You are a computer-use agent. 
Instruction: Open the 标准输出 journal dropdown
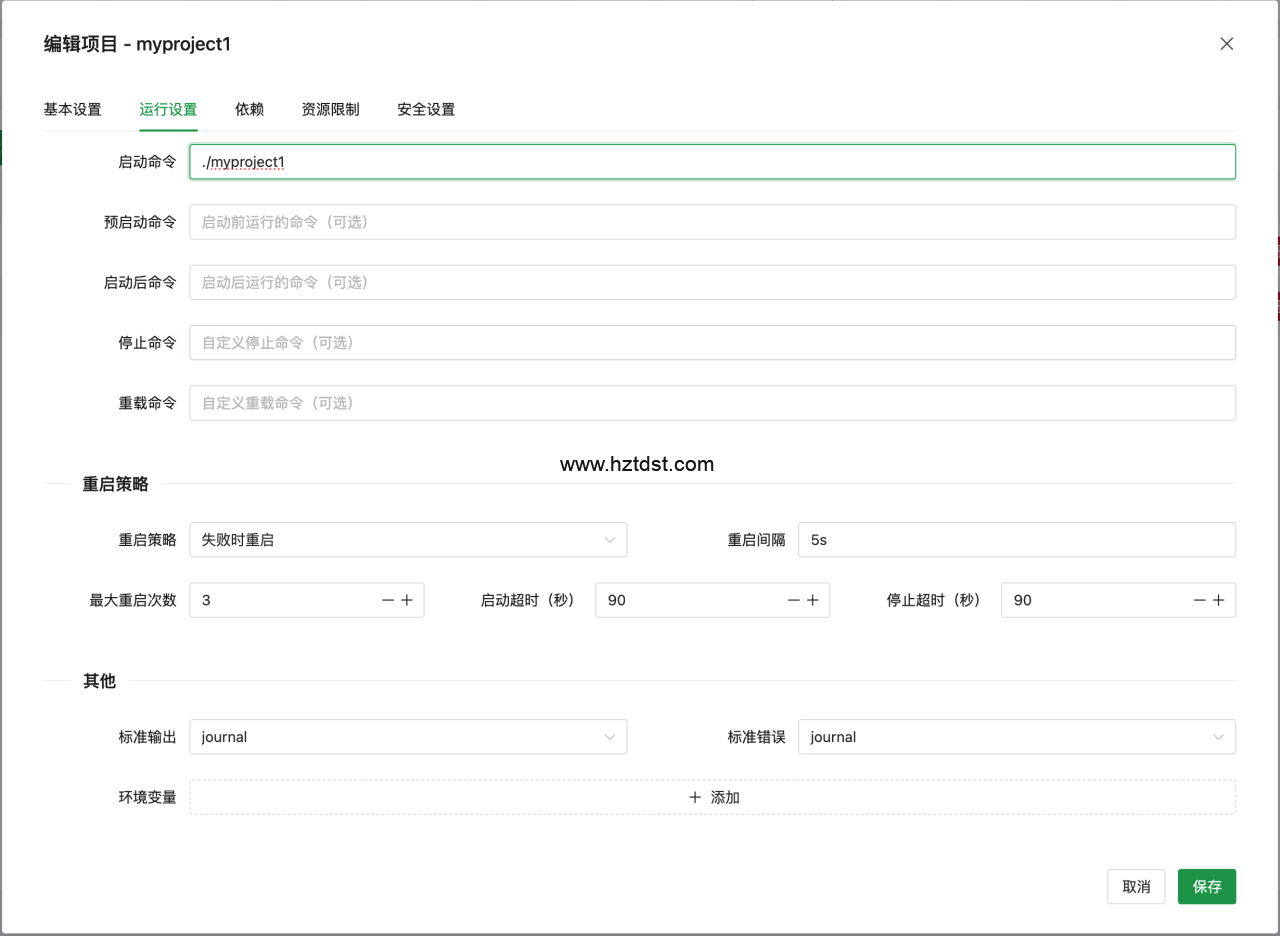coord(408,737)
